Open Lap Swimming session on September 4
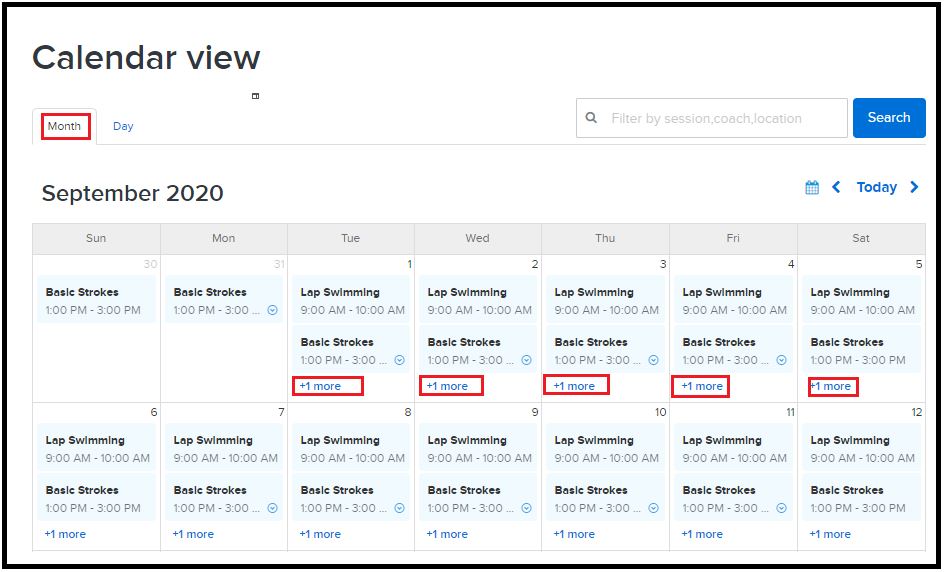945x572 pixels. point(733,300)
